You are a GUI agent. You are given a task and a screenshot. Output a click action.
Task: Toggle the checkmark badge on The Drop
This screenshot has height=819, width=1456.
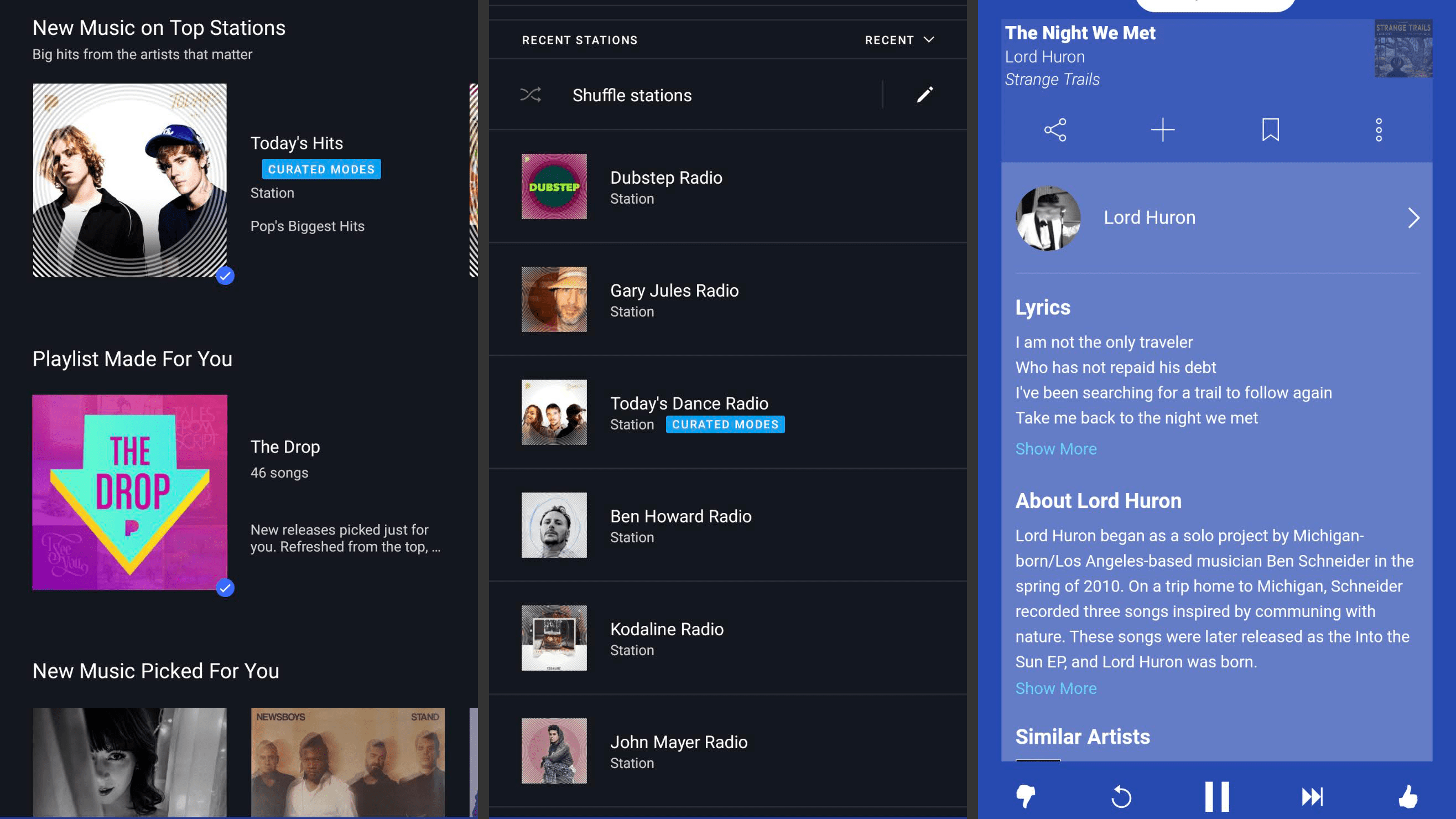click(x=225, y=588)
